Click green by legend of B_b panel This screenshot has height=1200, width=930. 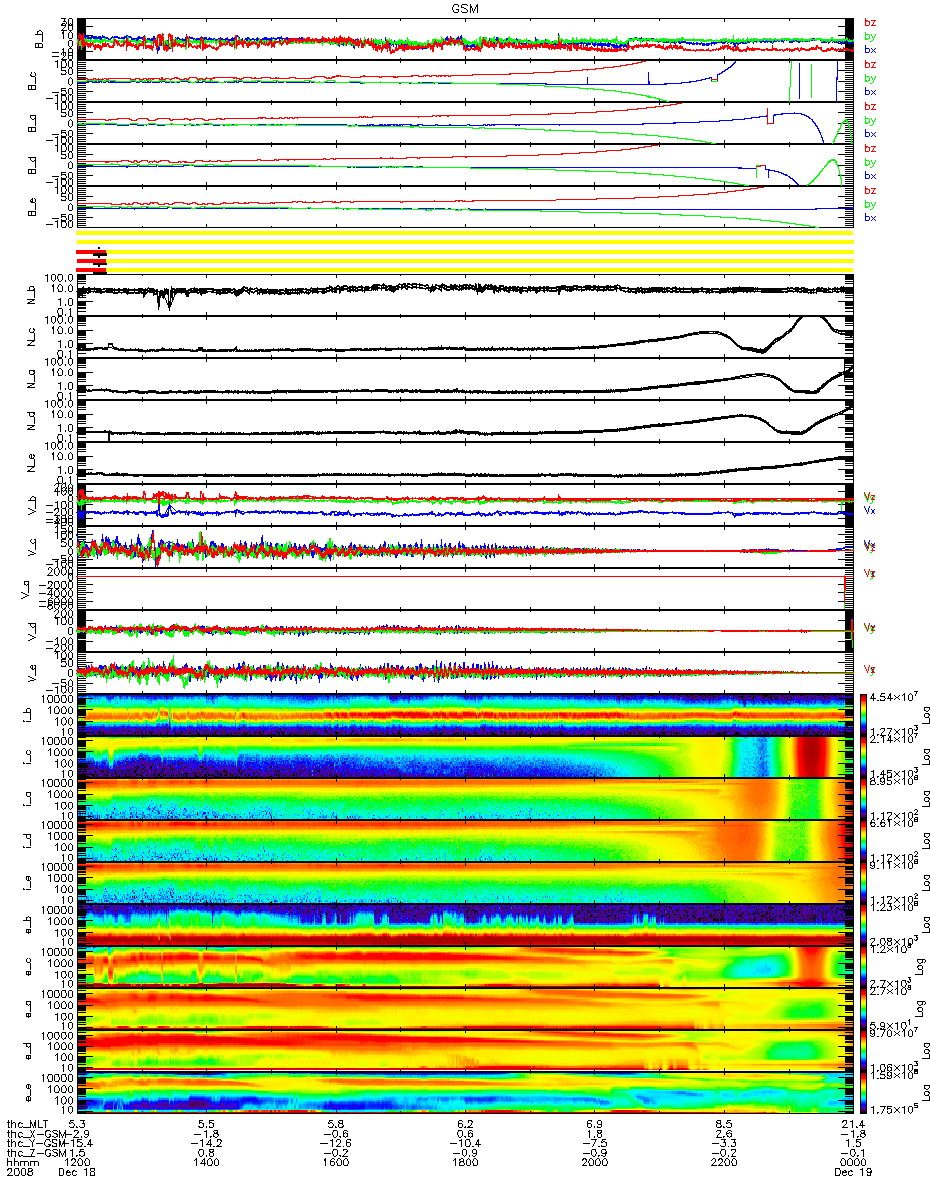click(x=870, y=36)
